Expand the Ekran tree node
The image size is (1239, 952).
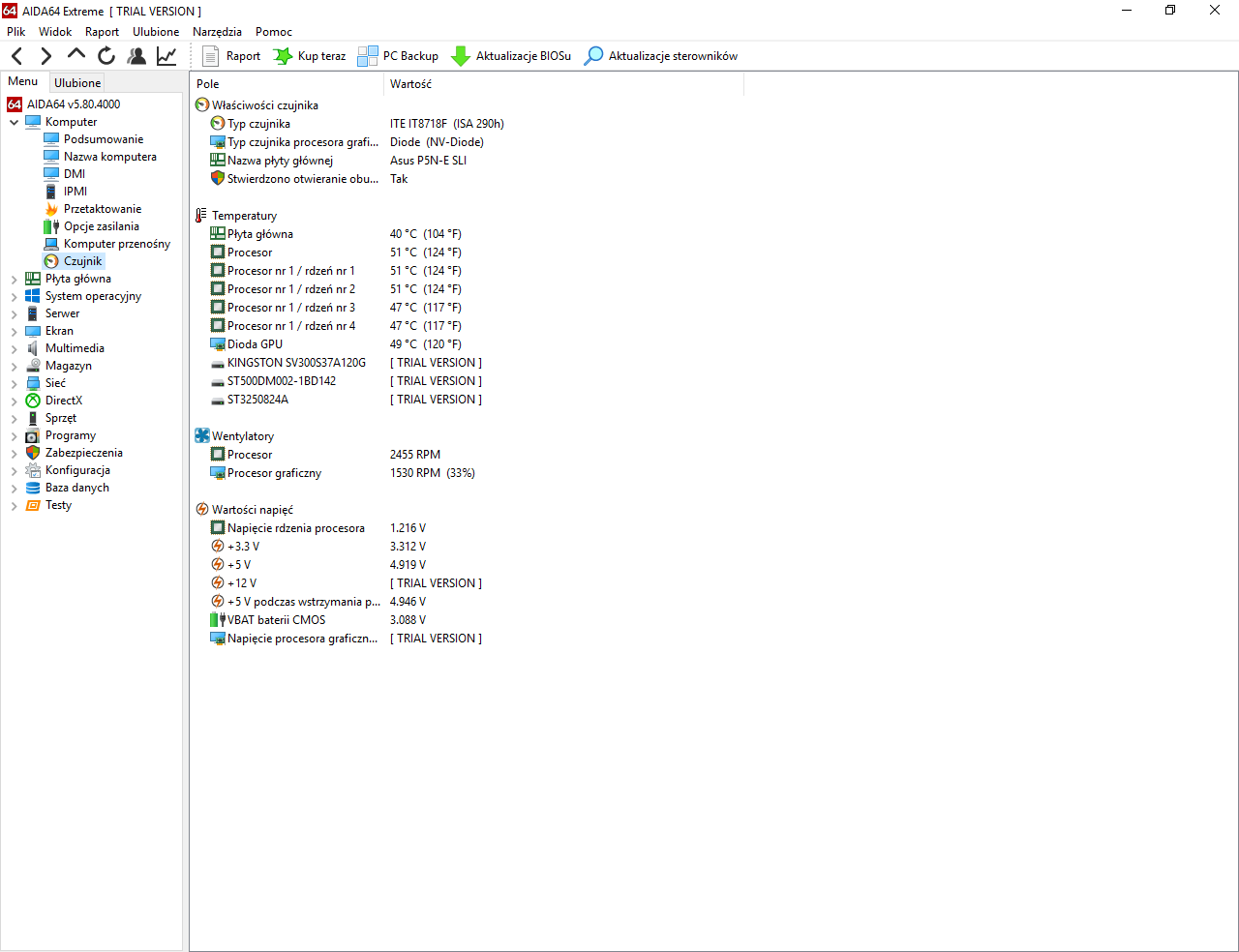14,332
